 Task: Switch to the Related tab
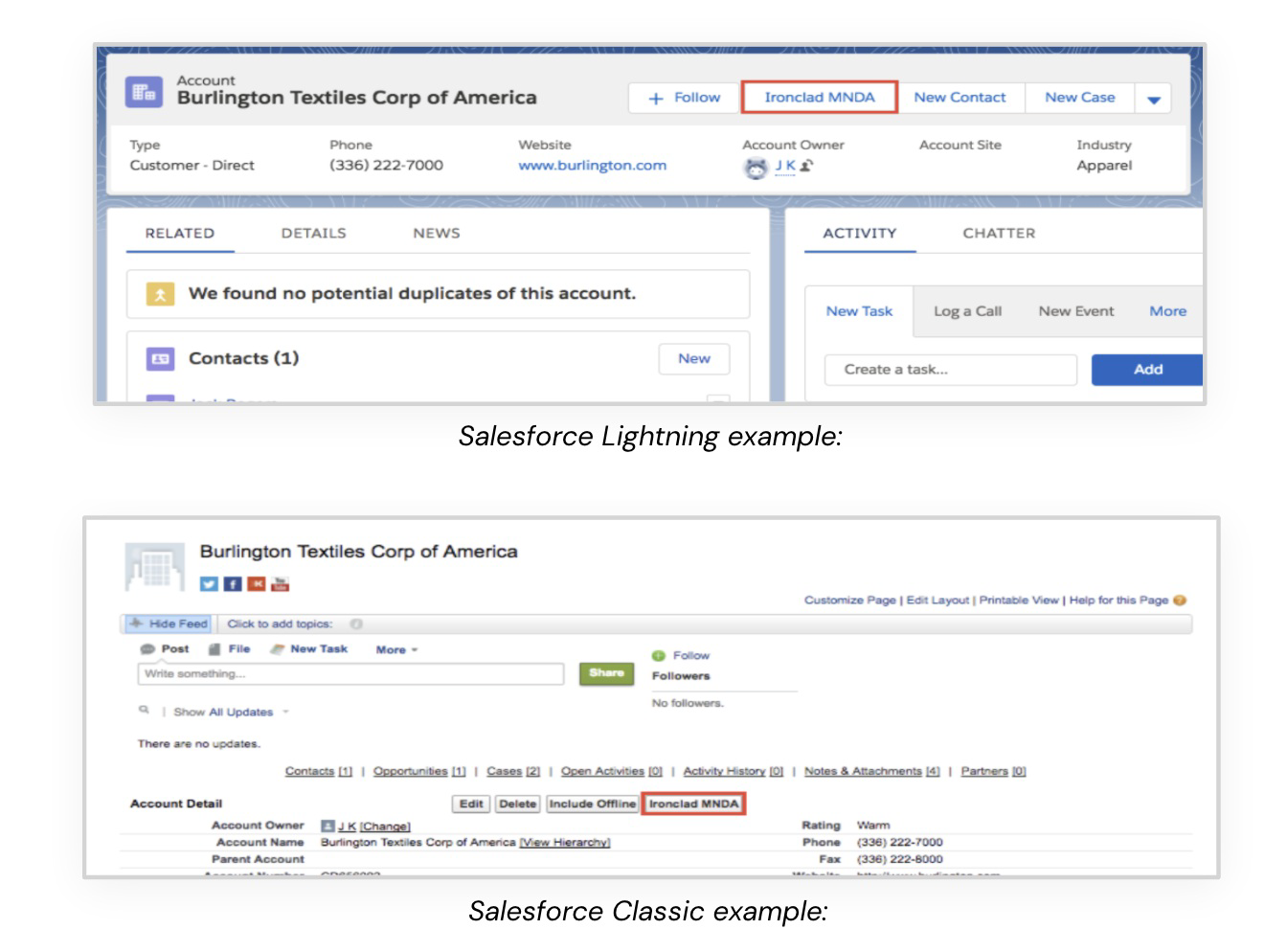pyautogui.click(x=180, y=233)
